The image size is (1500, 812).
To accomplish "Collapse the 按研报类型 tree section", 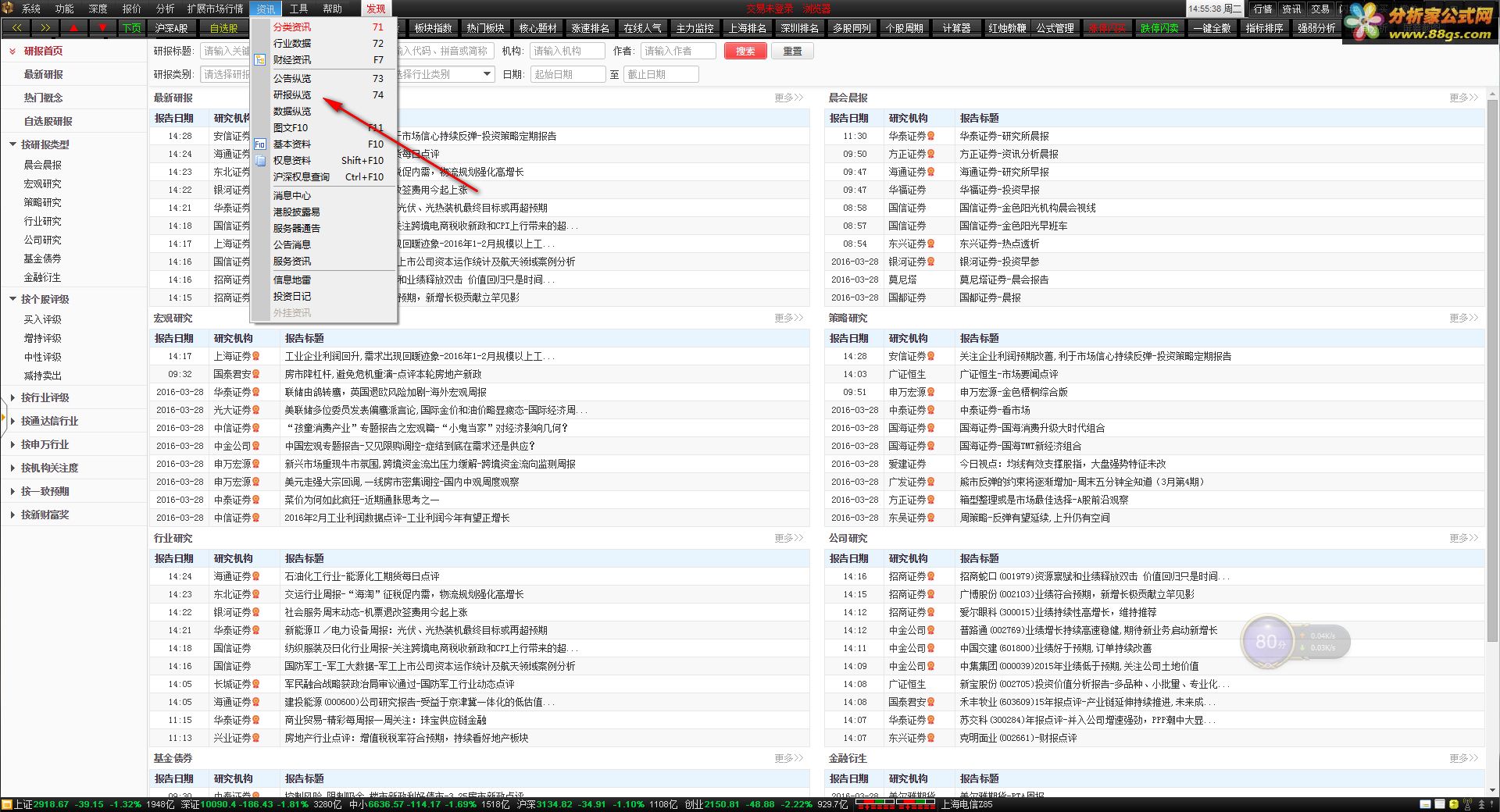I will coord(12,144).
